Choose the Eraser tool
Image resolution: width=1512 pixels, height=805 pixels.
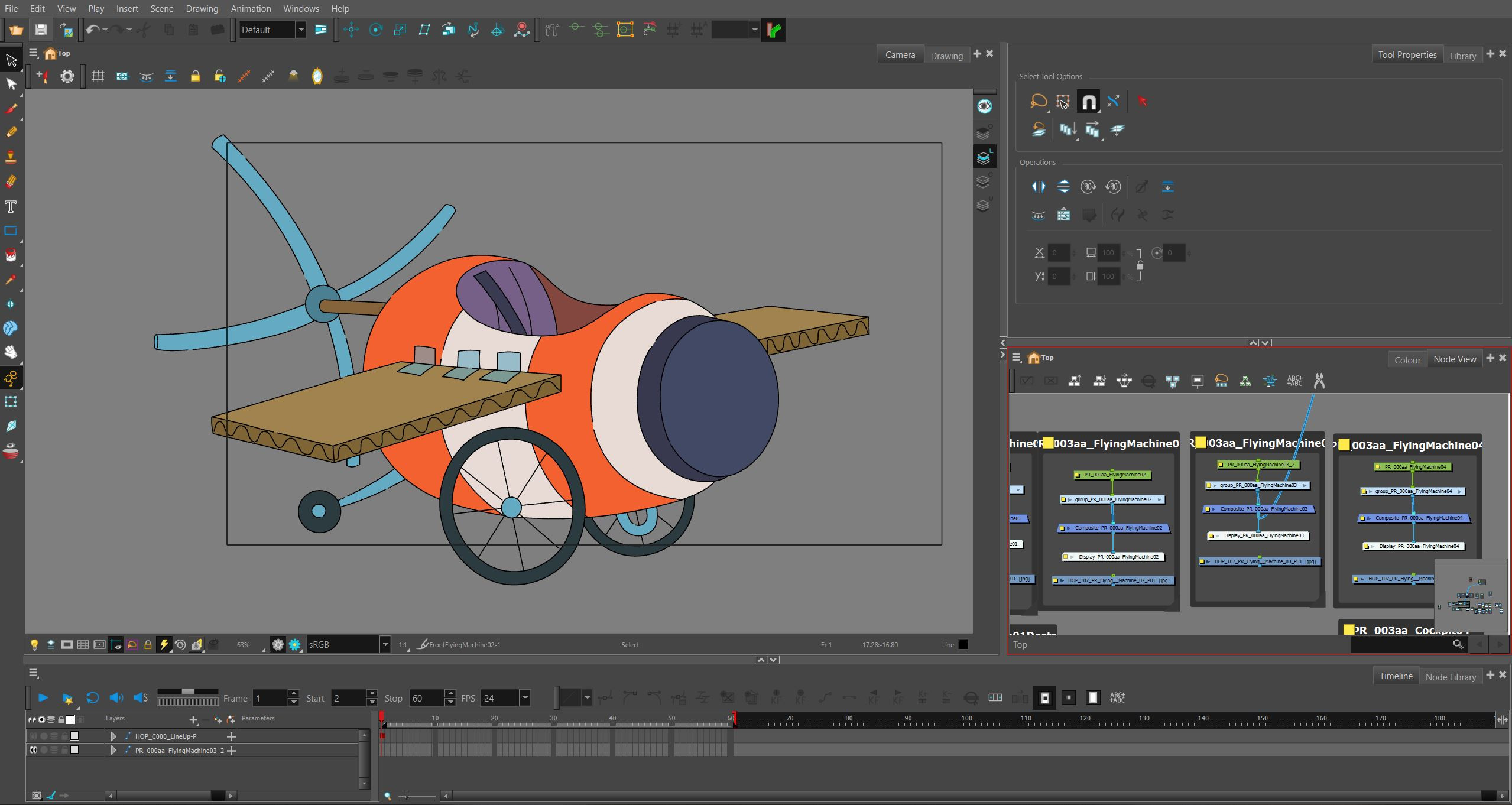pos(11,182)
